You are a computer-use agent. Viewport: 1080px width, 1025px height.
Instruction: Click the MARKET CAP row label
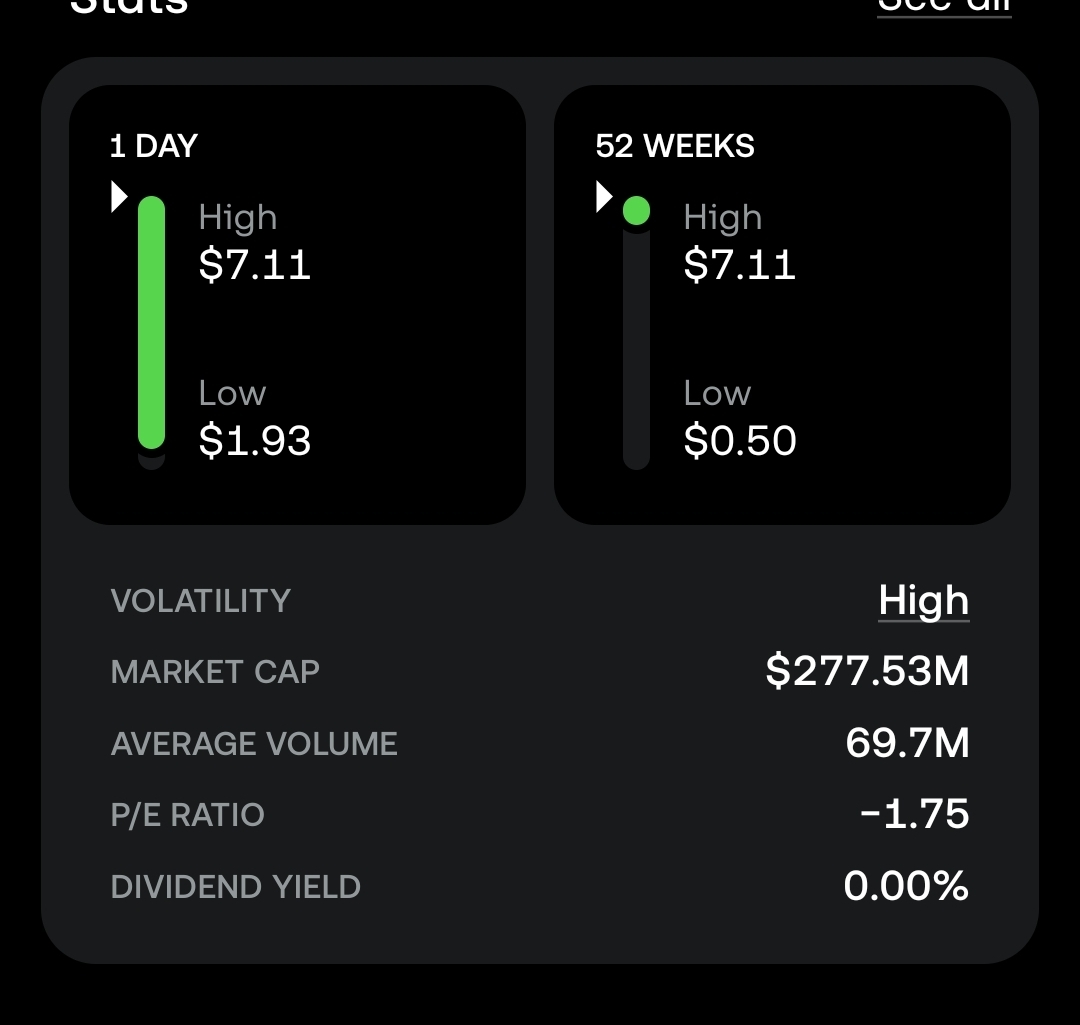pyautogui.click(x=215, y=672)
